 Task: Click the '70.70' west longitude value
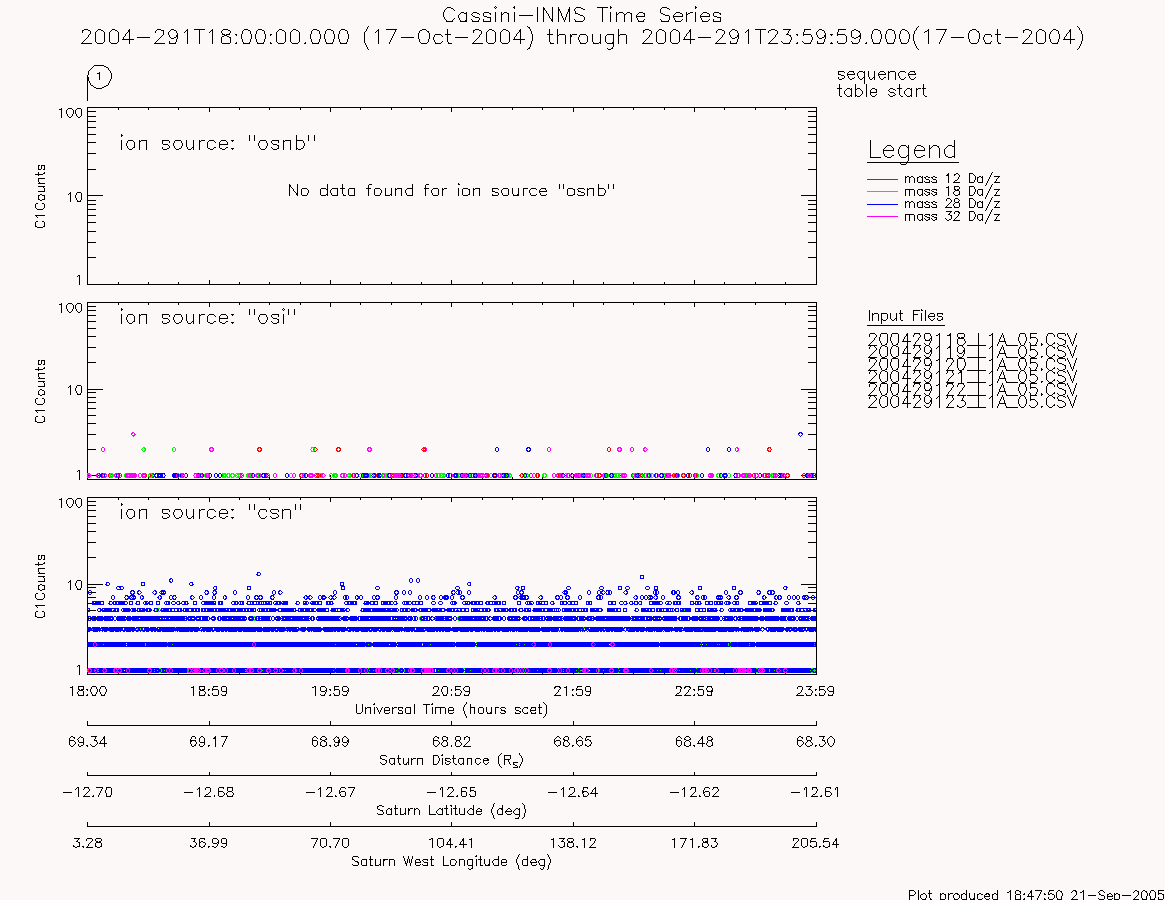tap(330, 844)
